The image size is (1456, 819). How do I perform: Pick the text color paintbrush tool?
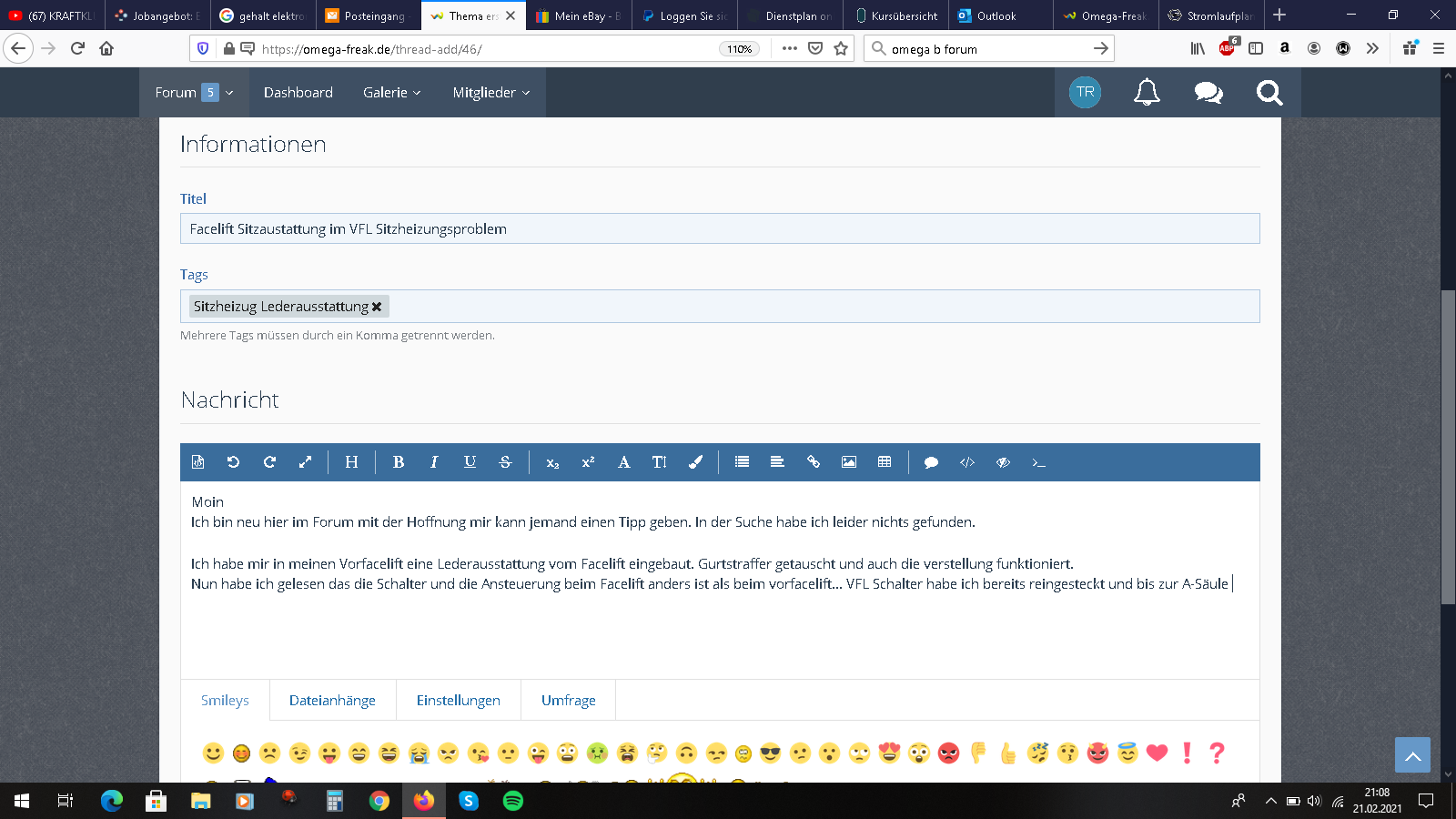click(695, 462)
